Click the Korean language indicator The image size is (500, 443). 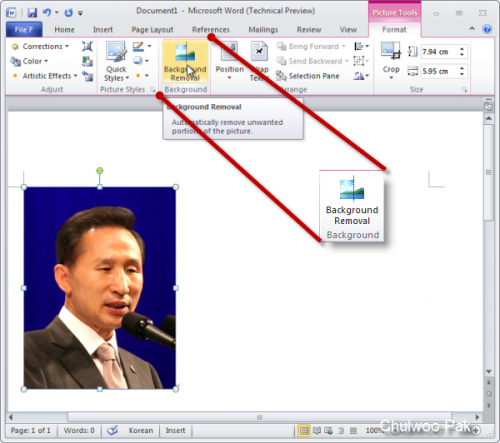click(141, 430)
